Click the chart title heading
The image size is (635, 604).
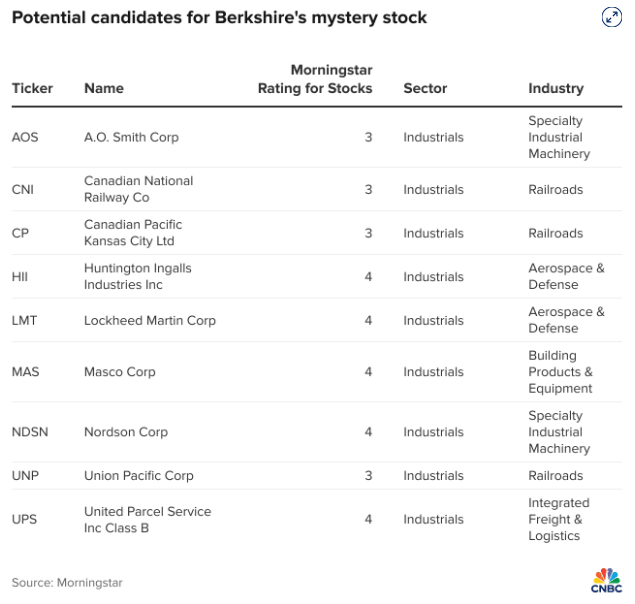pos(219,17)
